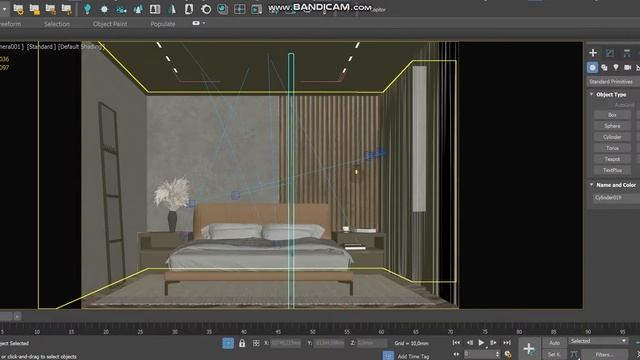Toggle absolute/offset transform mode icon
The image size is (640, 360).
(256, 343)
